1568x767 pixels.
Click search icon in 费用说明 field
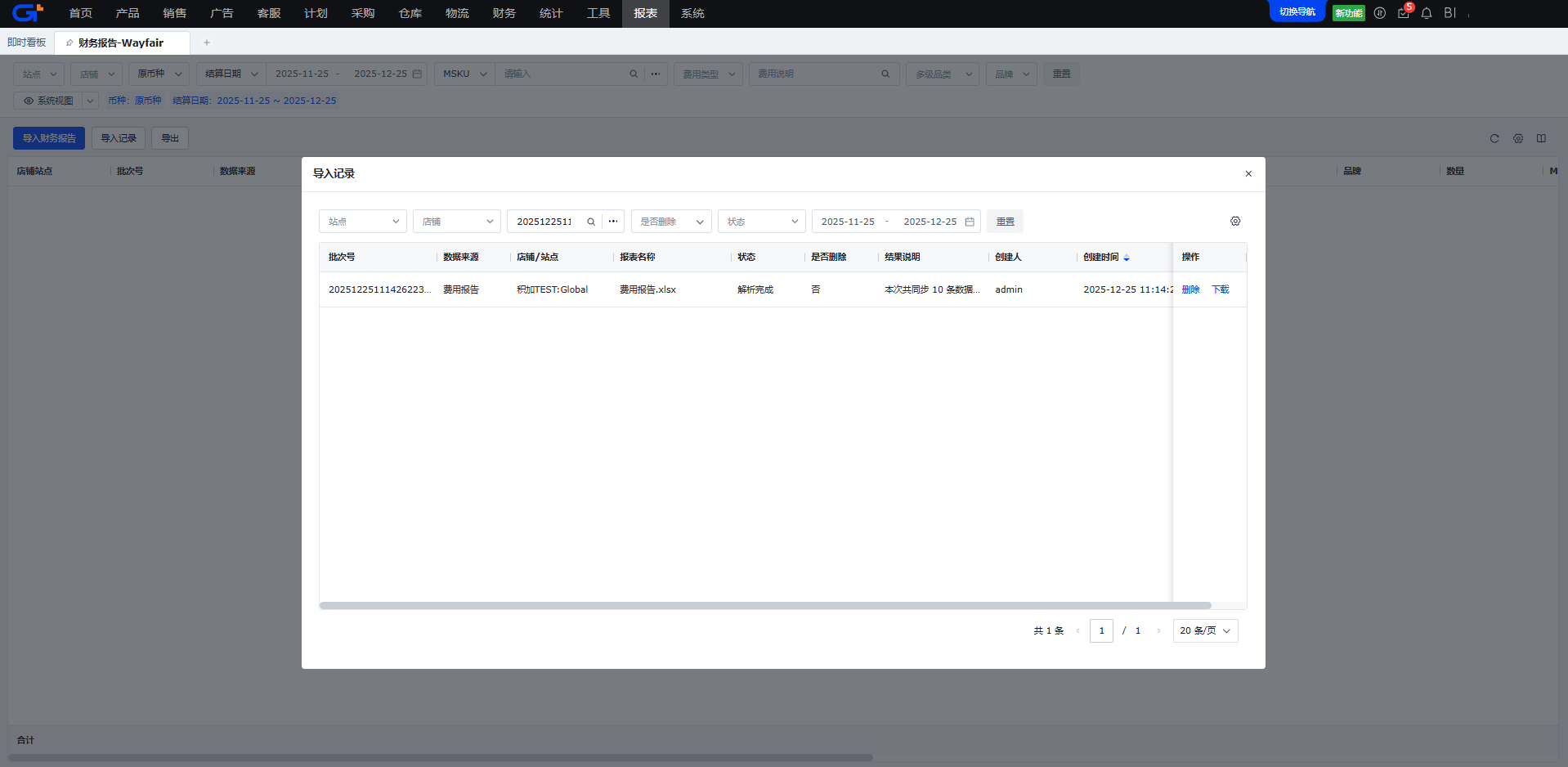point(885,74)
